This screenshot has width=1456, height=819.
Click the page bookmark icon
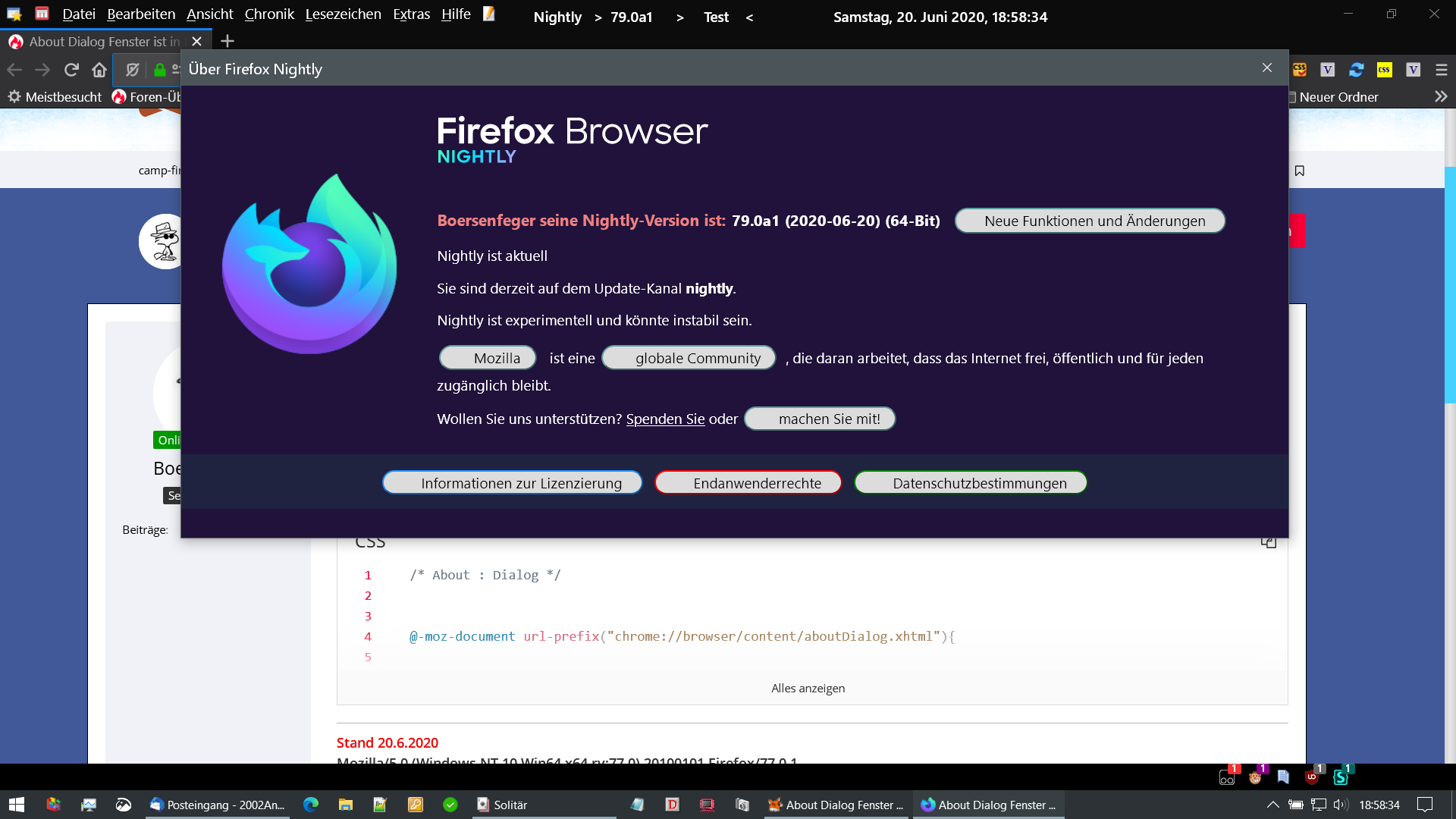point(1299,171)
